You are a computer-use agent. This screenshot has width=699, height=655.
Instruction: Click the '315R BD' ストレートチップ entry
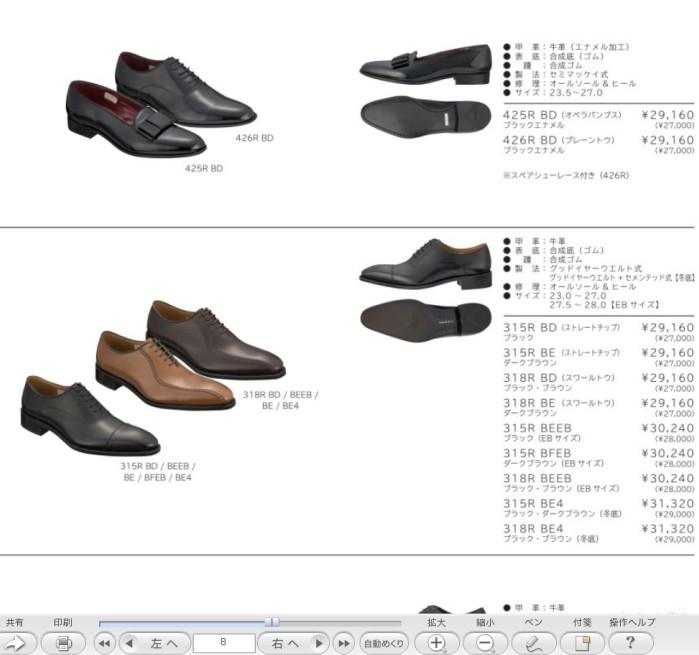click(598, 332)
